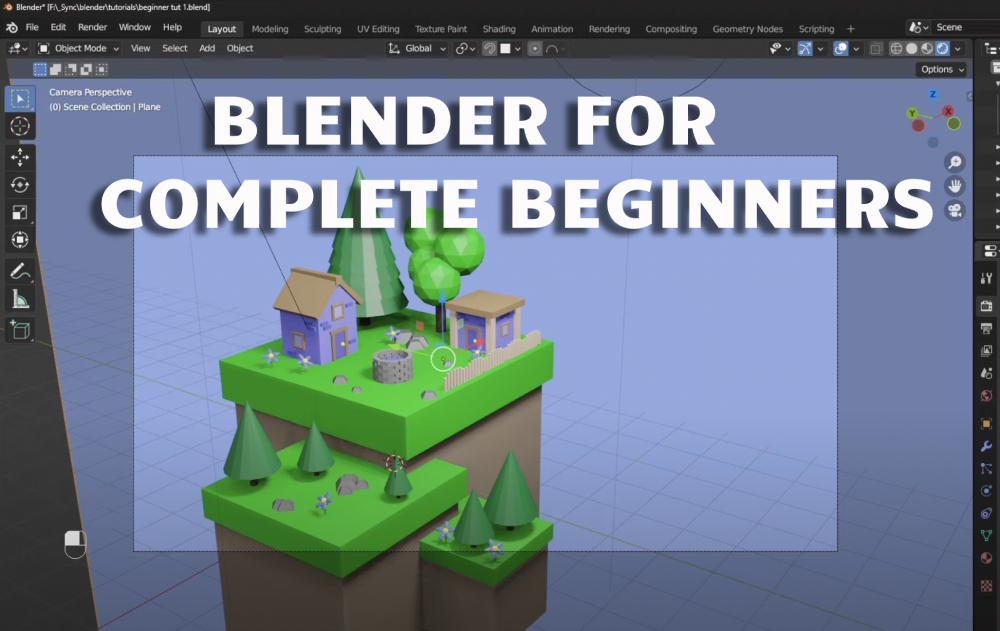Screen dimensions: 1000x631
Task: Select the Rotate tool
Action: [19, 184]
